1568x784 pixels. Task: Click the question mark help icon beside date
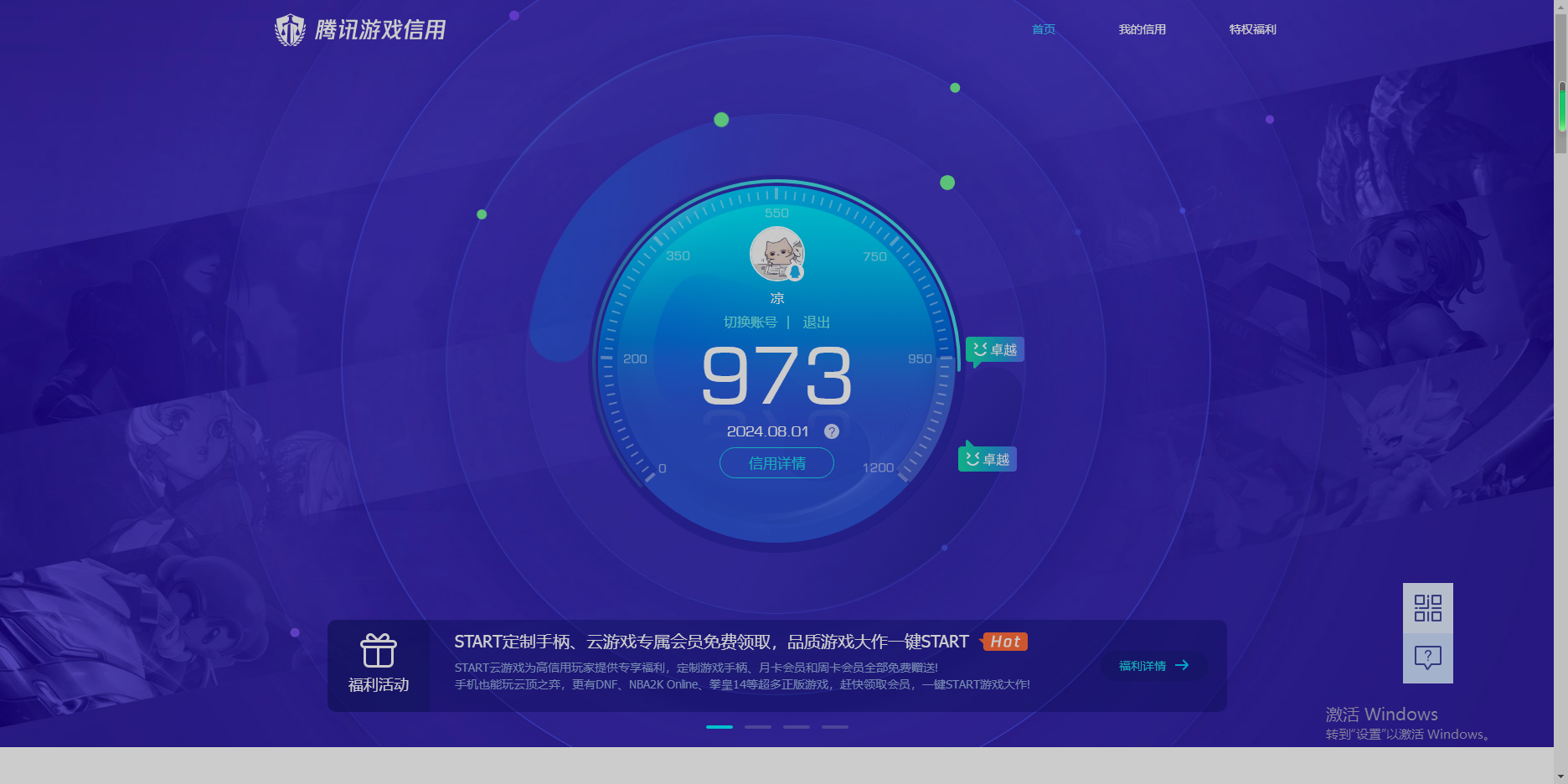(x=832, y=431)
